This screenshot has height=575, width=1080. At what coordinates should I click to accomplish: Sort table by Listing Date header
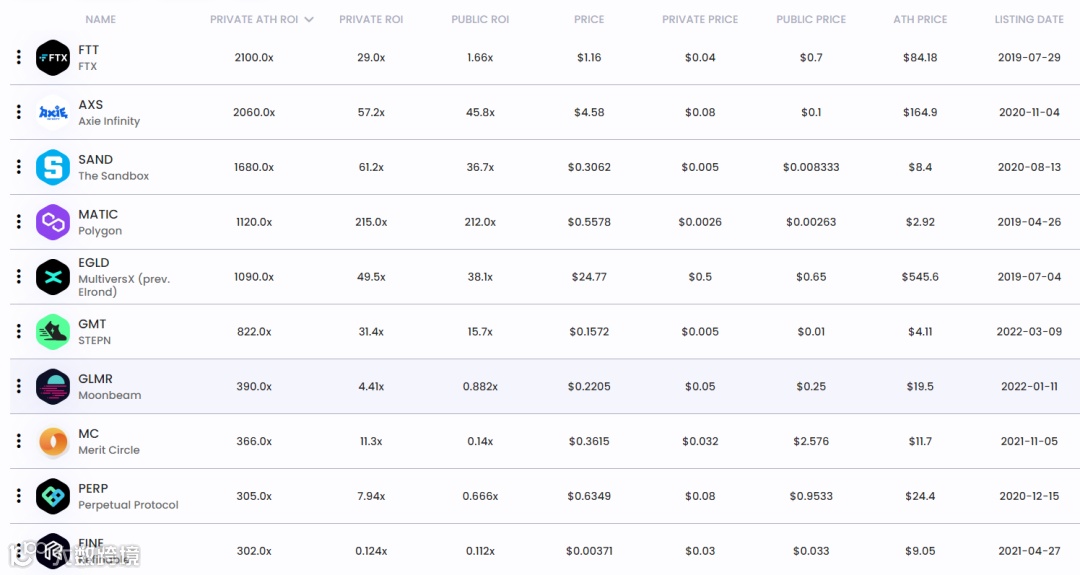1029,19
